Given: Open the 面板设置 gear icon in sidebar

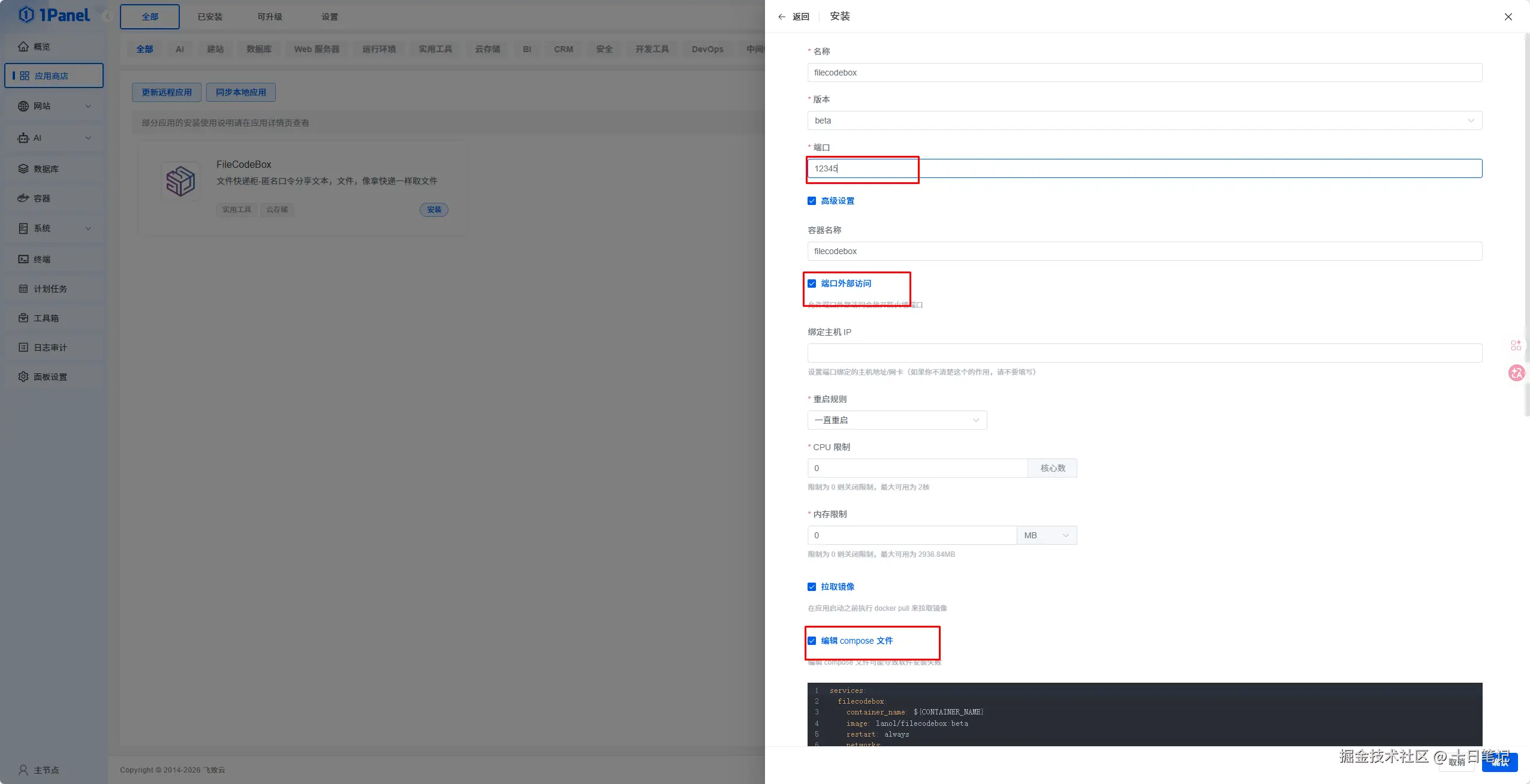Looking at the screenshot, I should (23, 376).
